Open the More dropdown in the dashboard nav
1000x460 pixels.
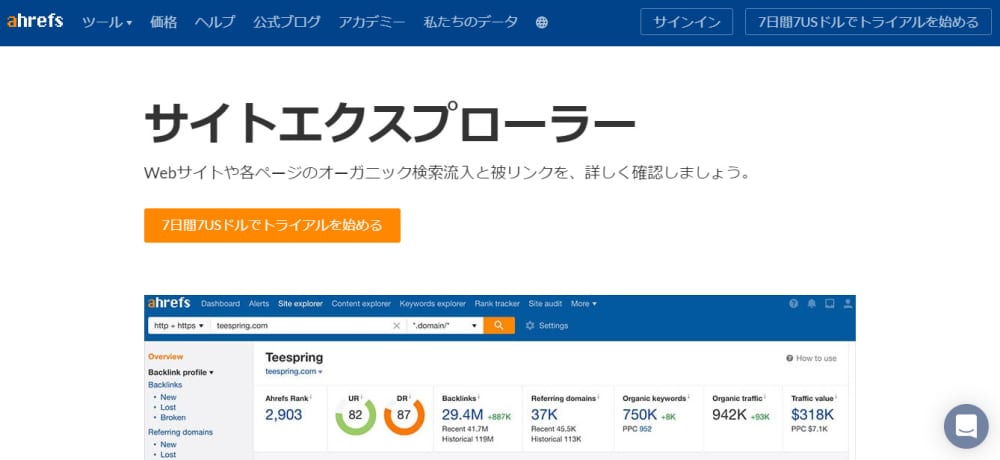click(x=584, y=304)
